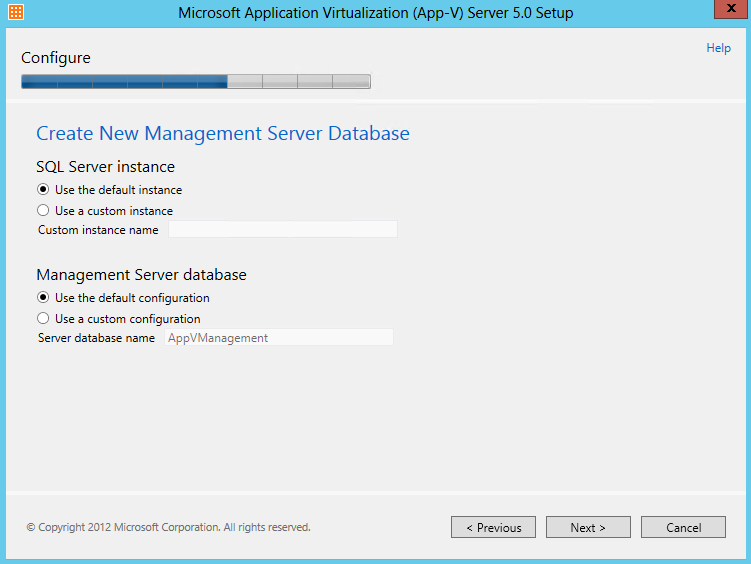Click the 'Management Server database' section label
This screenshot has width=751, height=564.
click(141, 275)
